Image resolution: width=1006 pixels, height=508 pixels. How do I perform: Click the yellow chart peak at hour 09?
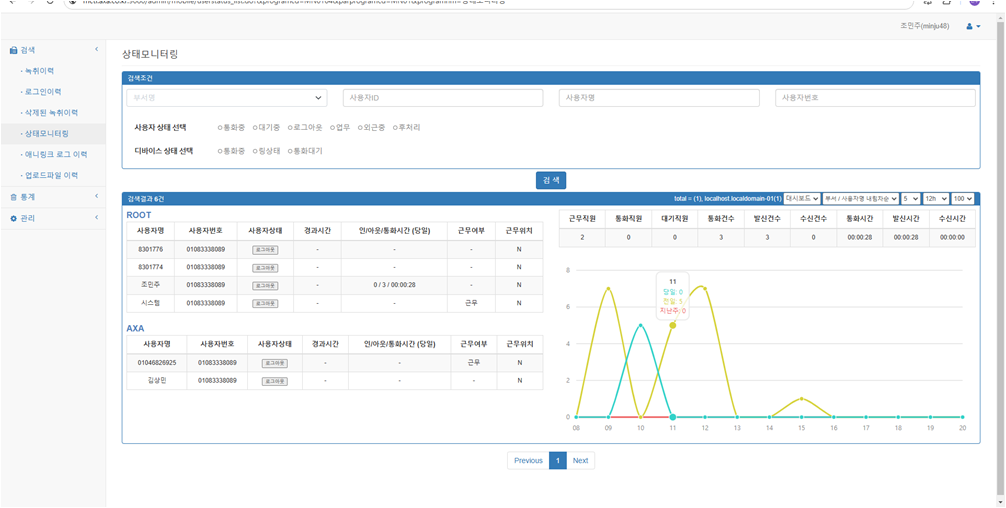click(x=608, y=289)
